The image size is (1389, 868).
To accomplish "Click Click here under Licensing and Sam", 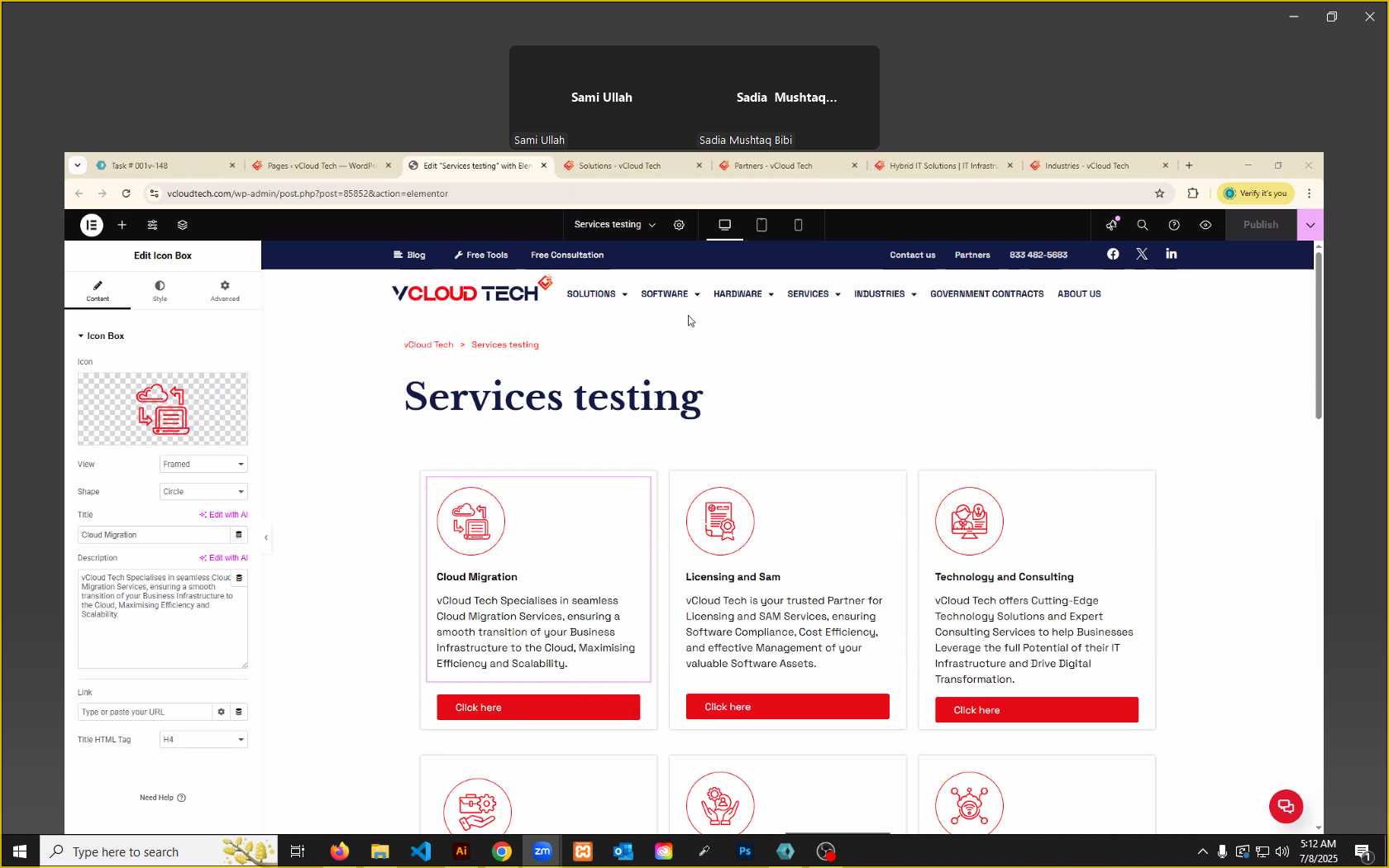I will click(787, 707).
